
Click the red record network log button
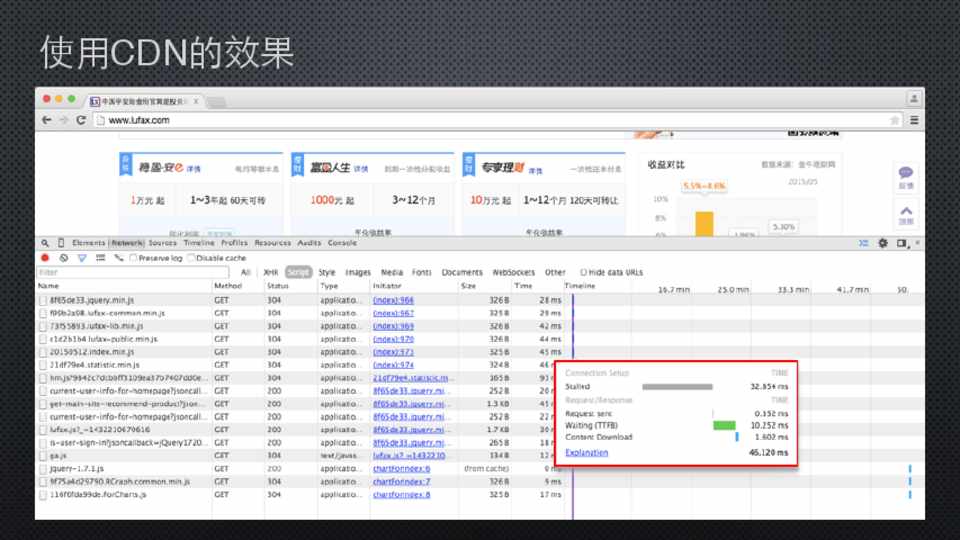point(45,258)
